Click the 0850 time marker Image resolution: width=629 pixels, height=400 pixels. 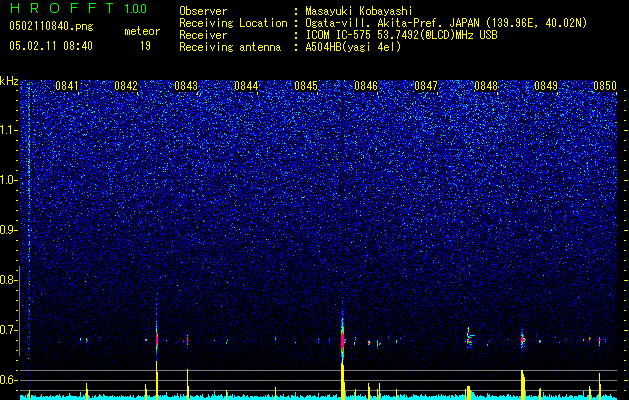pos(605,86)
